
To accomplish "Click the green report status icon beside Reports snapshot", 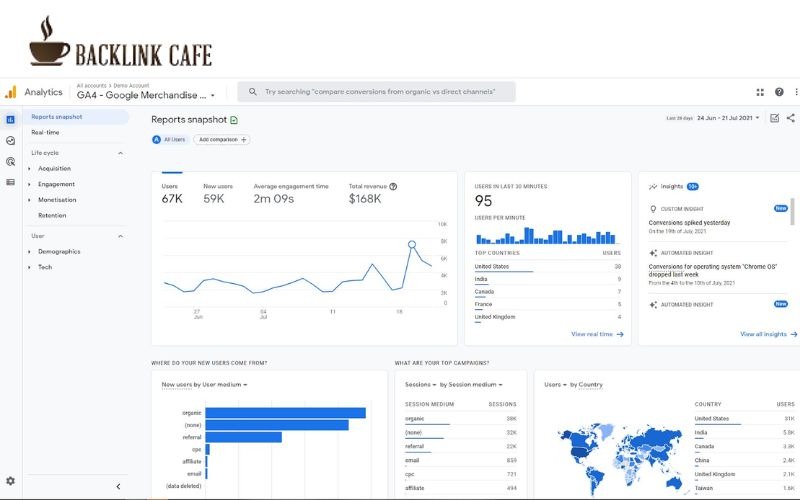I will point(234,120).
